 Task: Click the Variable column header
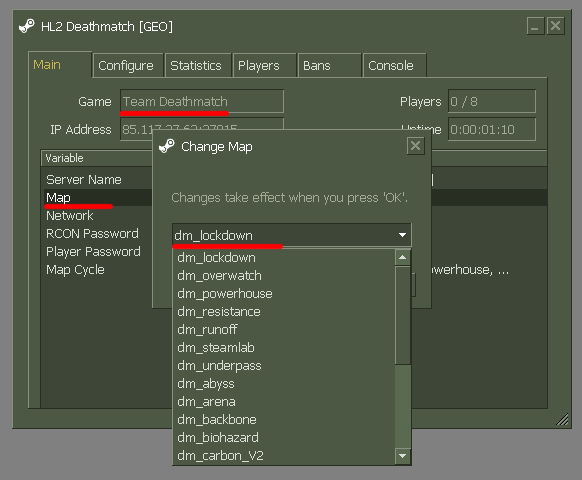[97, 158]
